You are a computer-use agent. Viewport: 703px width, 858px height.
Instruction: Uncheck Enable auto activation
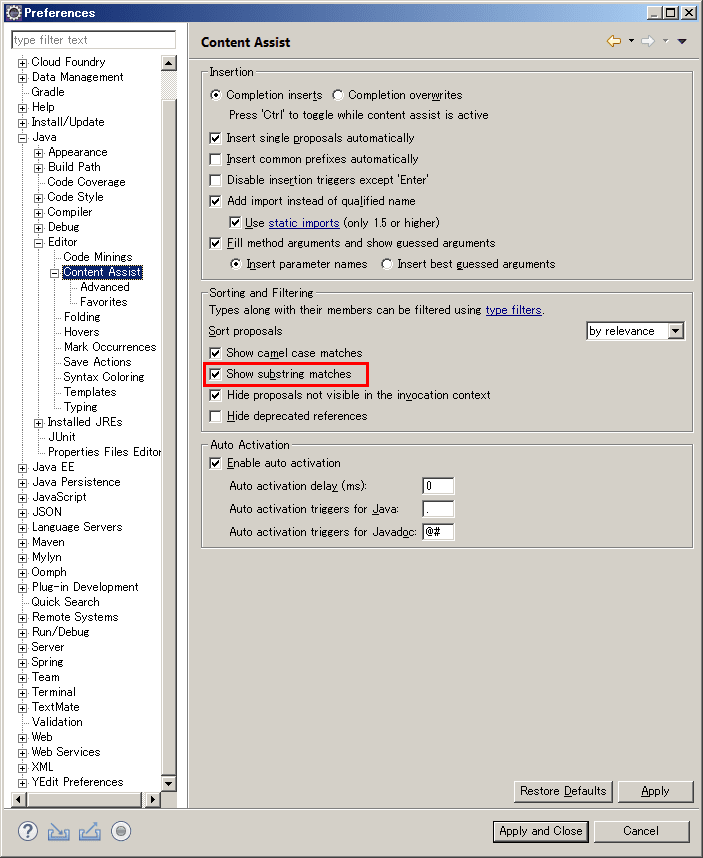point(216,463)
